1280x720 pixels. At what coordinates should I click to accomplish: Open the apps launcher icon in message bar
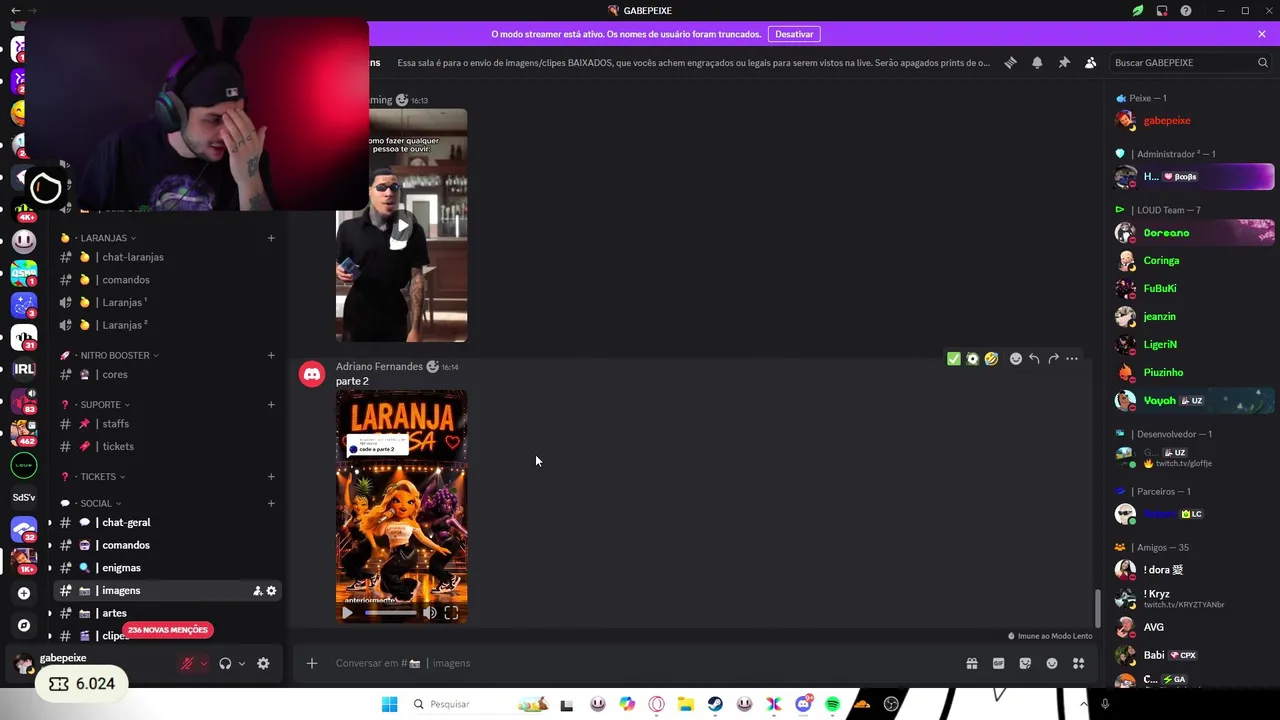pyautogui.click(x=1078, y=663)
